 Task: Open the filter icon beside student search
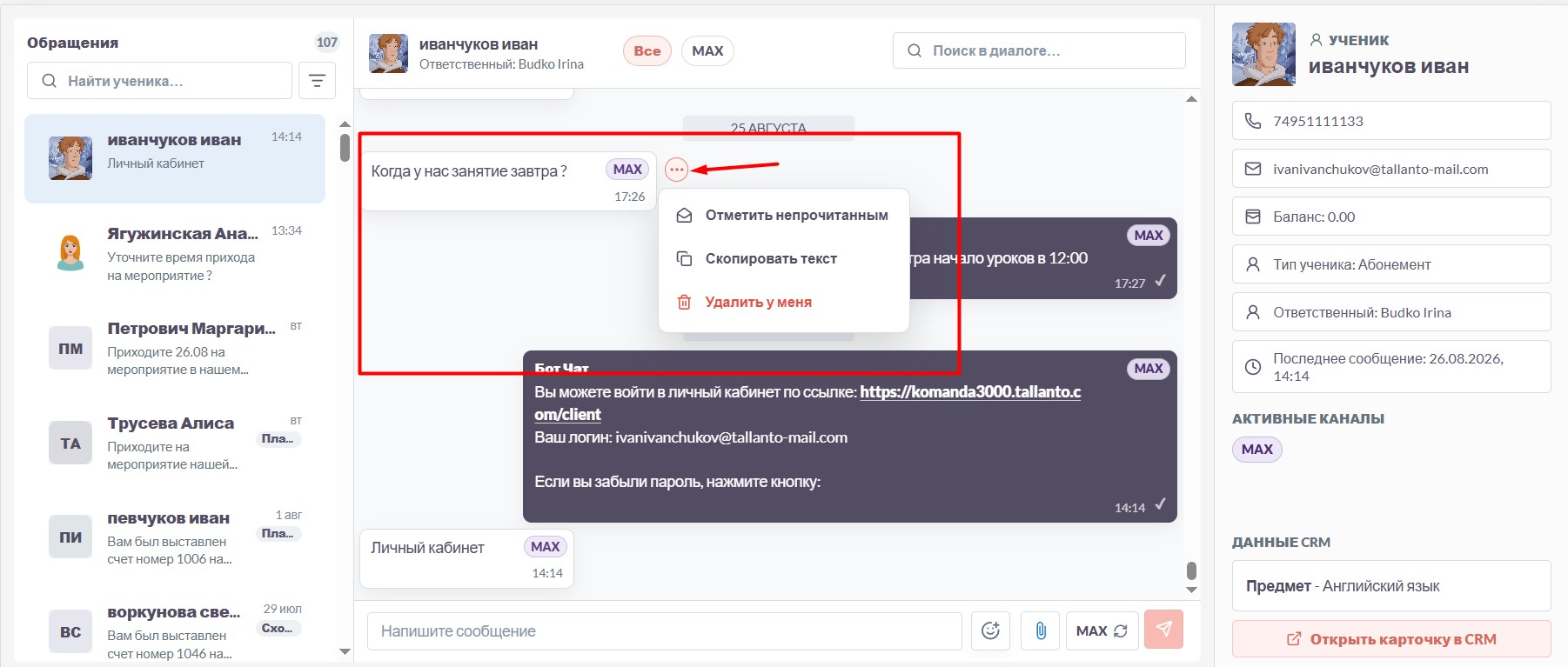(x=317, y=81)
